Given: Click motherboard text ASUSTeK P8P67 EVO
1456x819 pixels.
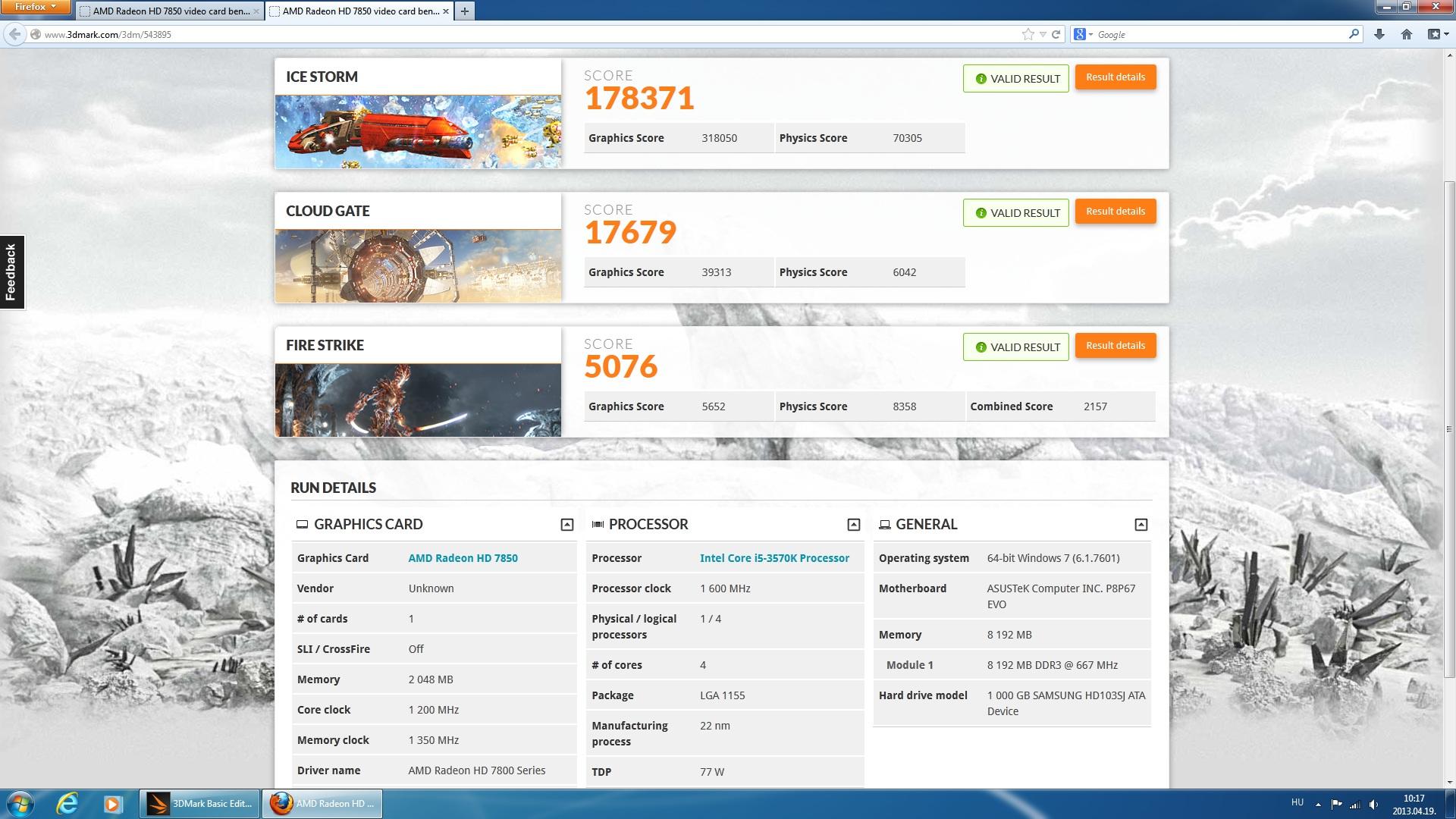Looking at the screenshot, I should pos(1061,596).
